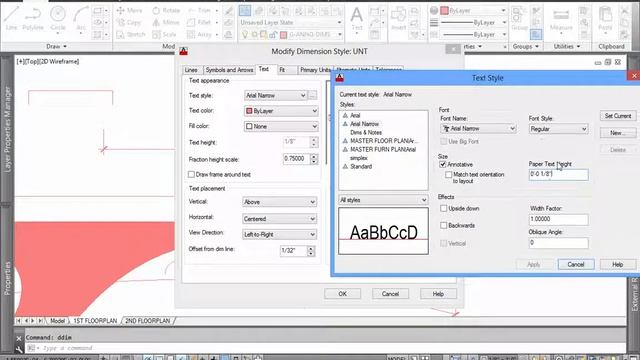The height and width of the screenshot is (360, 640).
Task: Click layer color swatch in layer dropdown
Action: [x=284, y=35]
